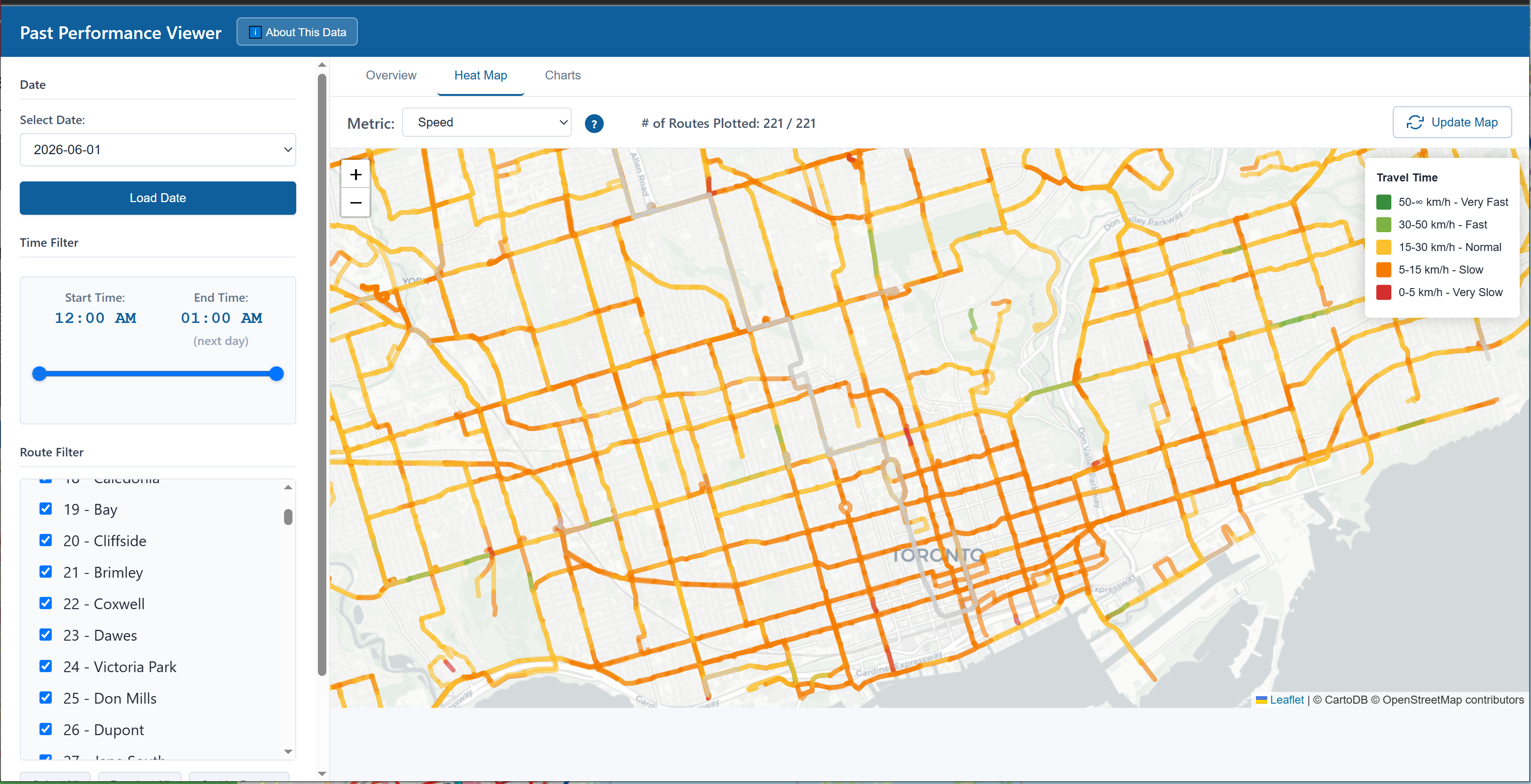Zoom in on the map with plus

(355, 174)
